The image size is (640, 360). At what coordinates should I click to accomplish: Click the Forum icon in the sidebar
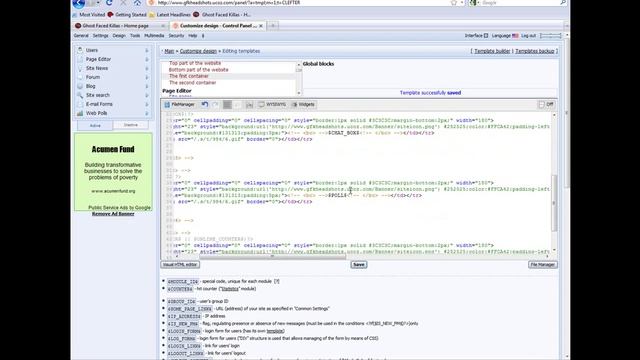pyautogui.click(x=80, y=77)
